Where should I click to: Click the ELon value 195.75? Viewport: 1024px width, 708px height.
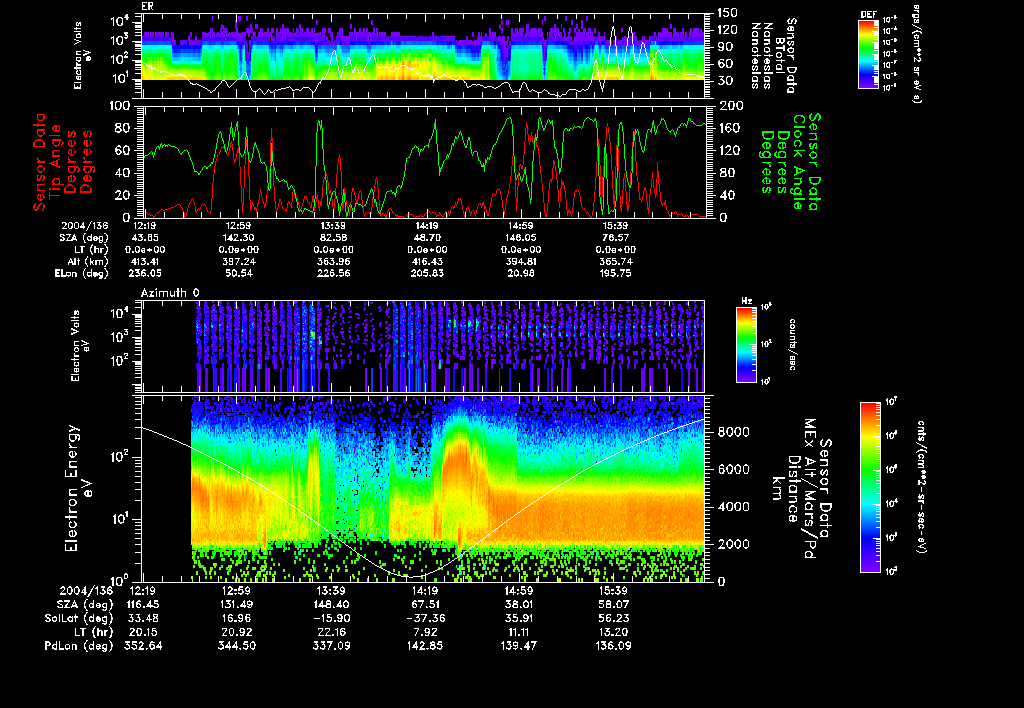615,274
